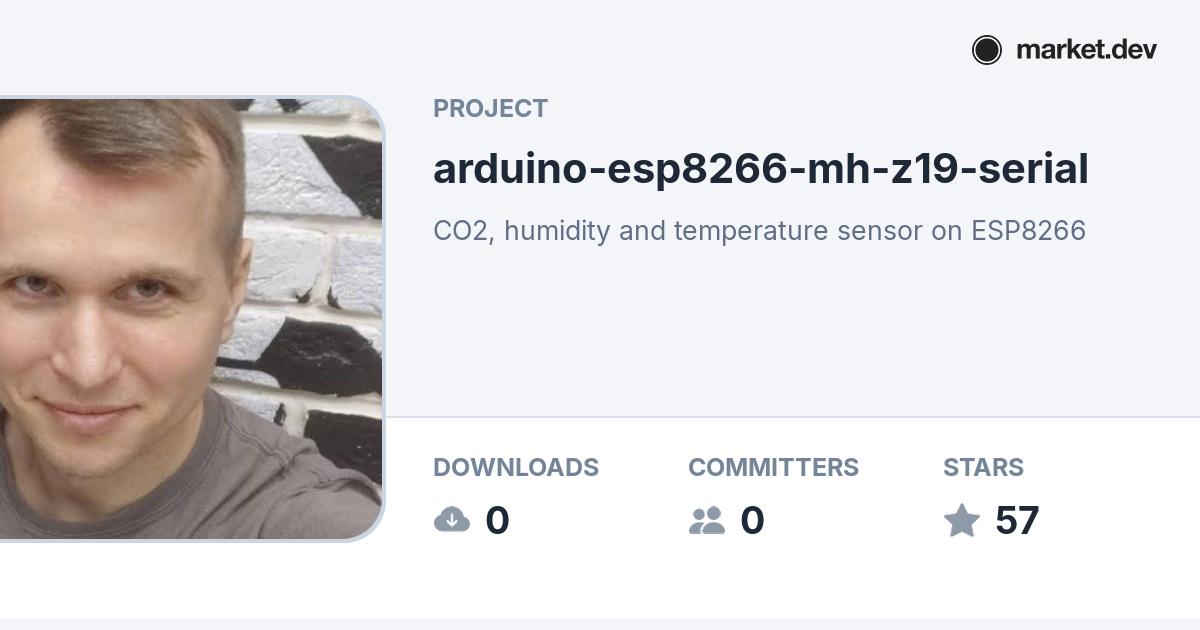Click the downloads count of zero

coord(497,521)
